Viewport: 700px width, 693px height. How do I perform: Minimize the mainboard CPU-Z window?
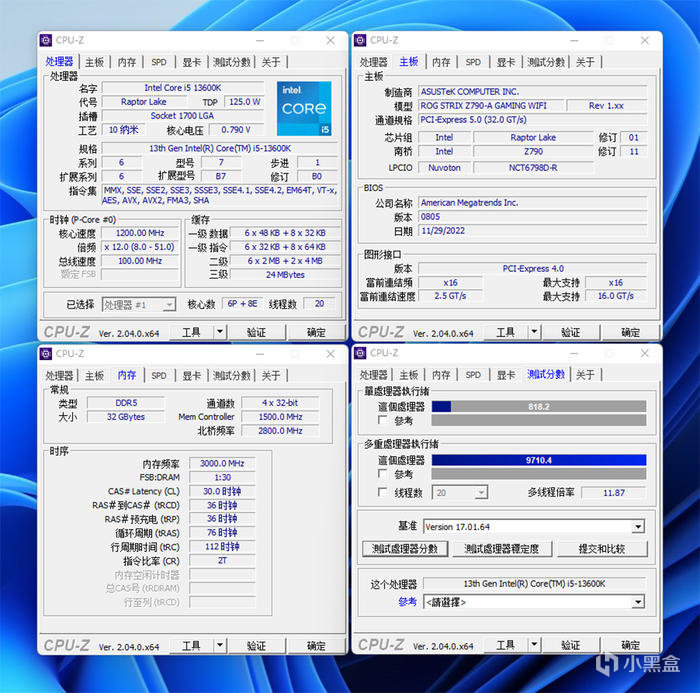point(574,41)
